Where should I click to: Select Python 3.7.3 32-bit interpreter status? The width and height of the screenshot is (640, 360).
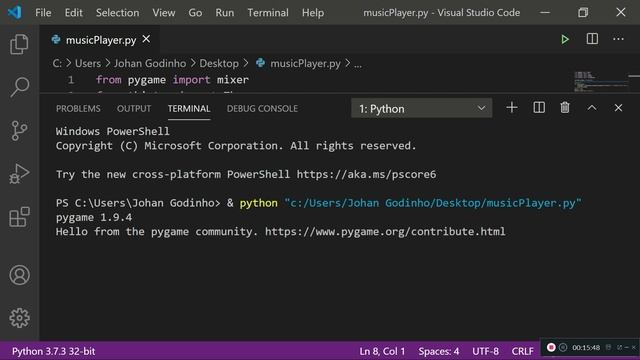[53, 351]
